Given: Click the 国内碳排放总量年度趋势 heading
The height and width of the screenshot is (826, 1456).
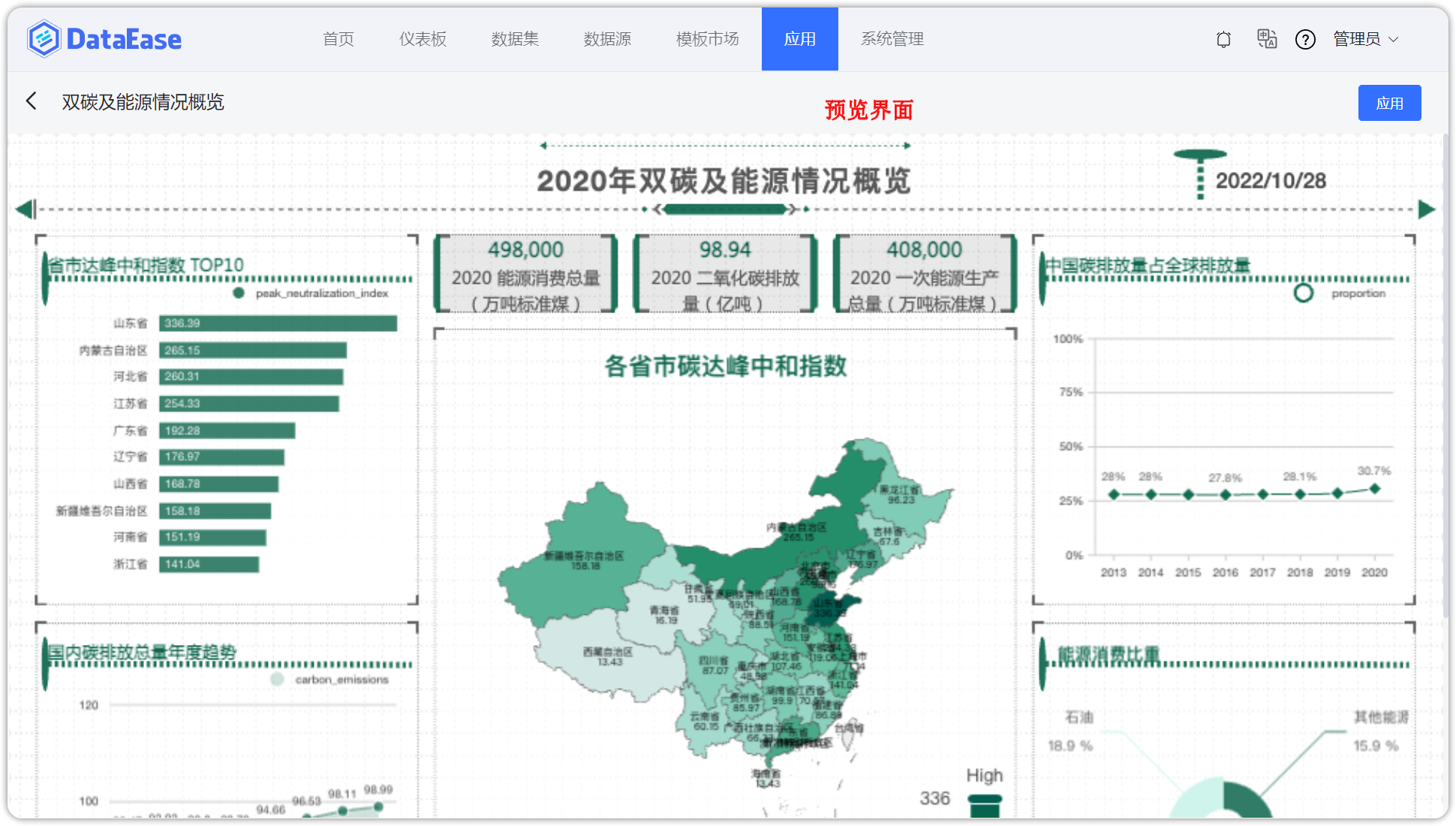Looking at the screenshot, I should pos(142,652).
